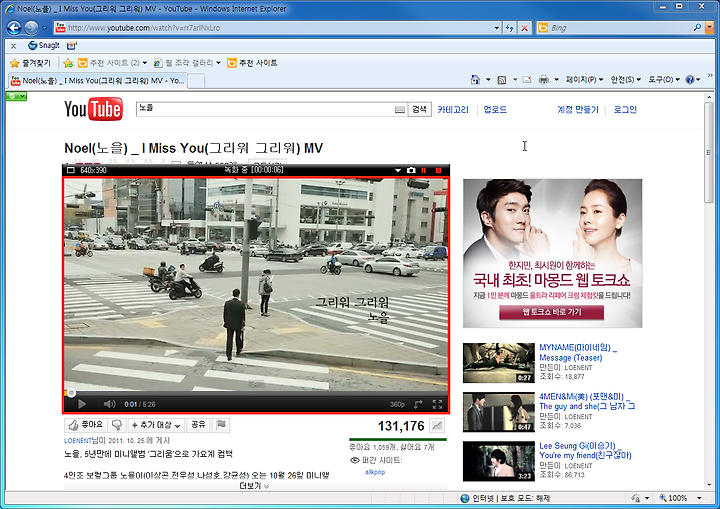
Task: Click the second suggested sites bookmark
Action: 253,63
